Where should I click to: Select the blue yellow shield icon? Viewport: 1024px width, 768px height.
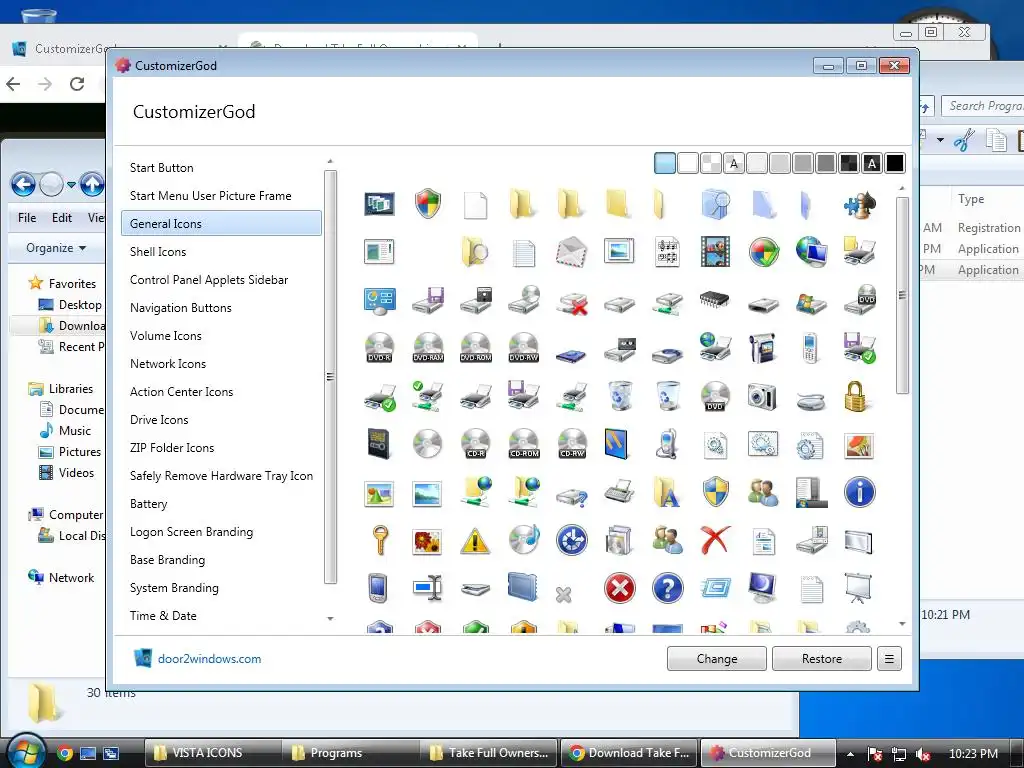click(716, 492)
